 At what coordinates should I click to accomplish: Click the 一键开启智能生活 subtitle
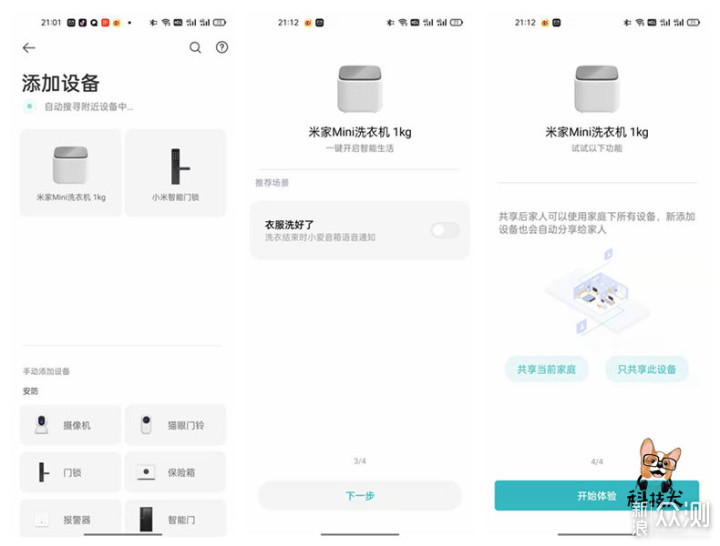(x=360, y=148)
